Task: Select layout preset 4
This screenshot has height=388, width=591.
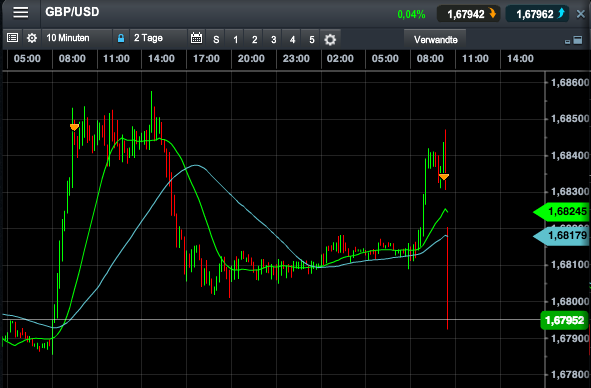Action: pyautogui.click(x=292, y=39)
